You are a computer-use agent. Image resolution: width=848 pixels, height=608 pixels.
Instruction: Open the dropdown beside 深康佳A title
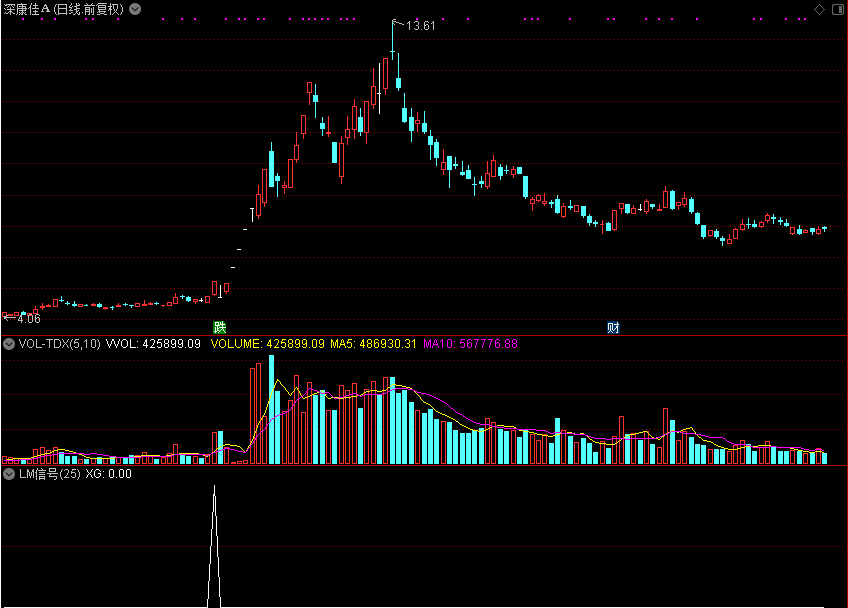pos(135,9)
